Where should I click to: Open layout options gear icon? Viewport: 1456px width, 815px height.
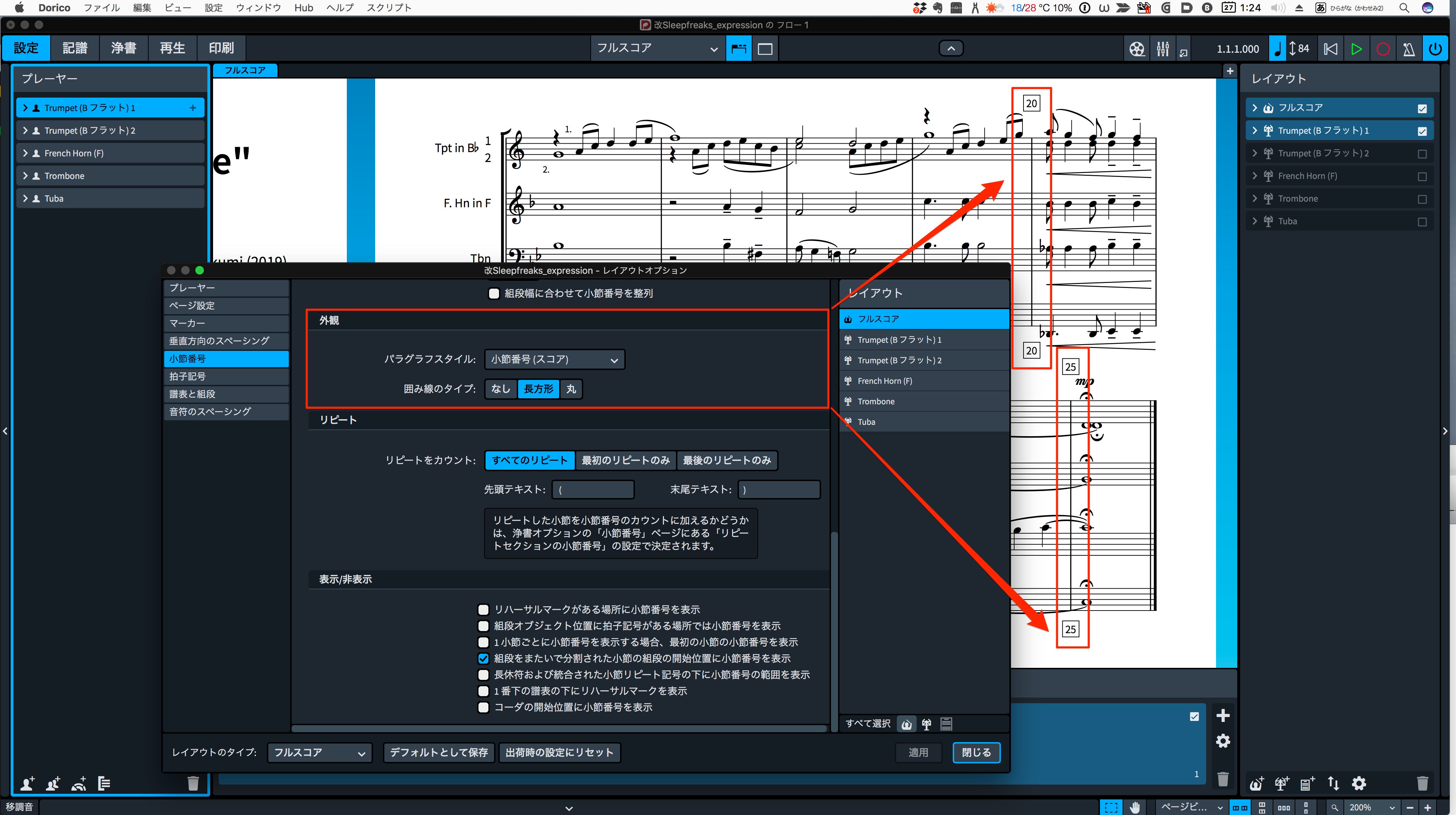(1359, 784)
